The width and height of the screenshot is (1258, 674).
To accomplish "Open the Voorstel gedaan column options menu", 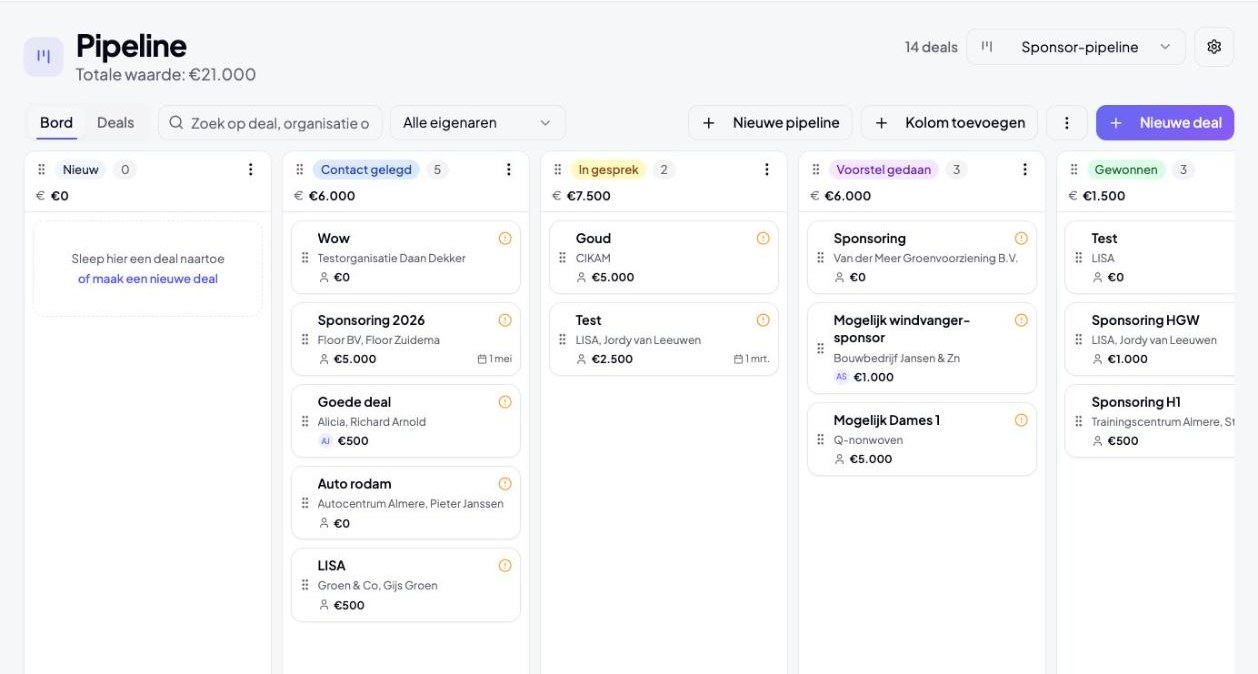I will pyautogui.click(x=1025, y=170).
